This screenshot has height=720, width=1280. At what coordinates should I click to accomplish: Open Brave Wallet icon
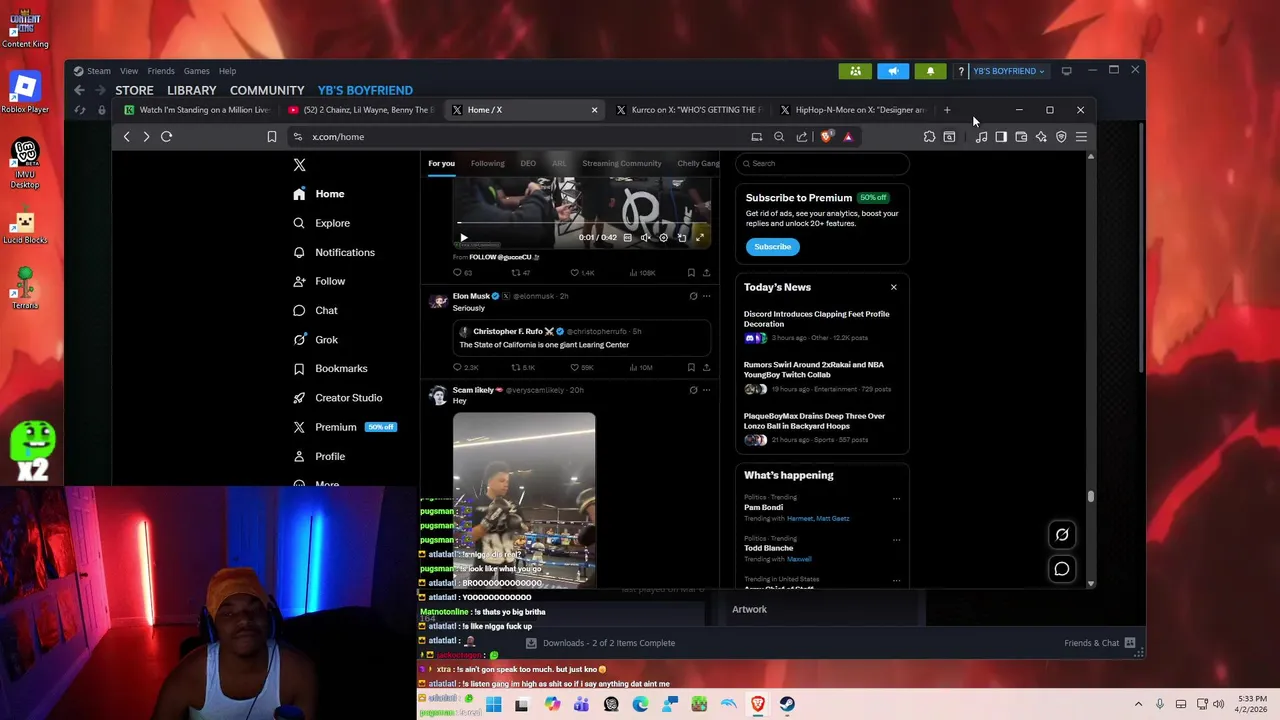point(1021,137)
